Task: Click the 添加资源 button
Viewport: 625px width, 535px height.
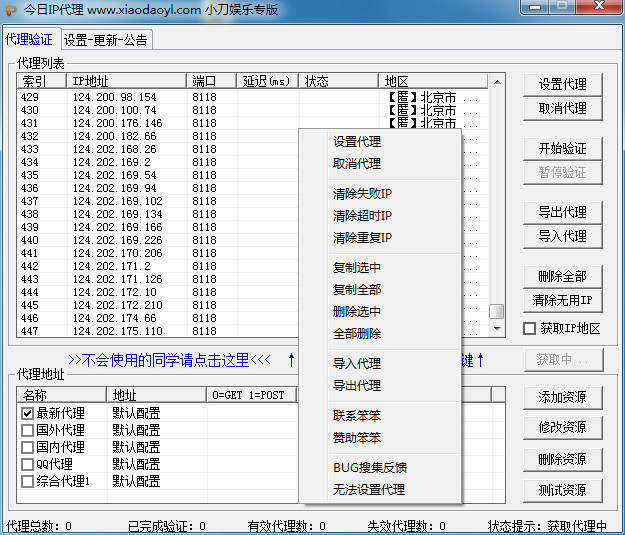Action: click(x=562, y=397)
